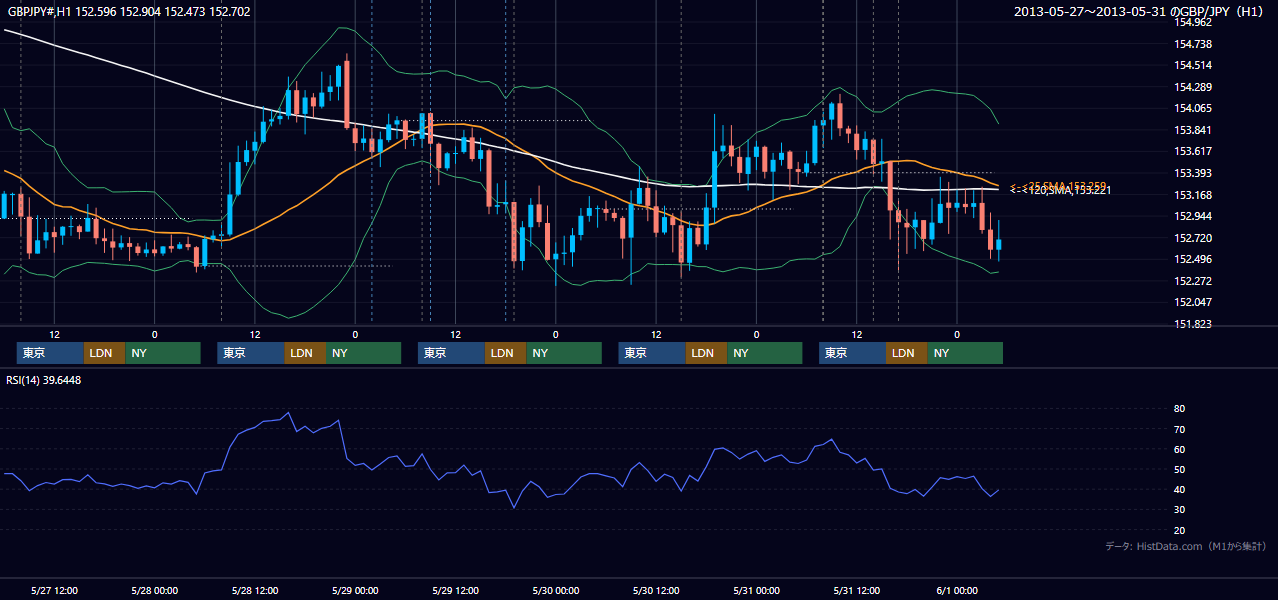Click the 東京 session block for 5/31

852,353
